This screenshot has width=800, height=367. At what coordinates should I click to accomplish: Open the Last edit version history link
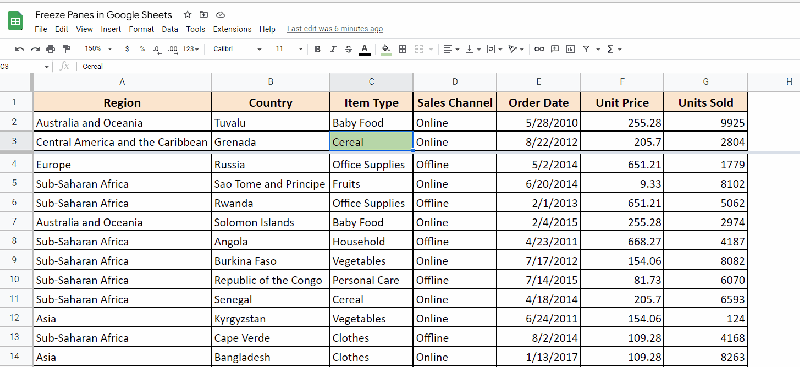click(x=335, y=29)
